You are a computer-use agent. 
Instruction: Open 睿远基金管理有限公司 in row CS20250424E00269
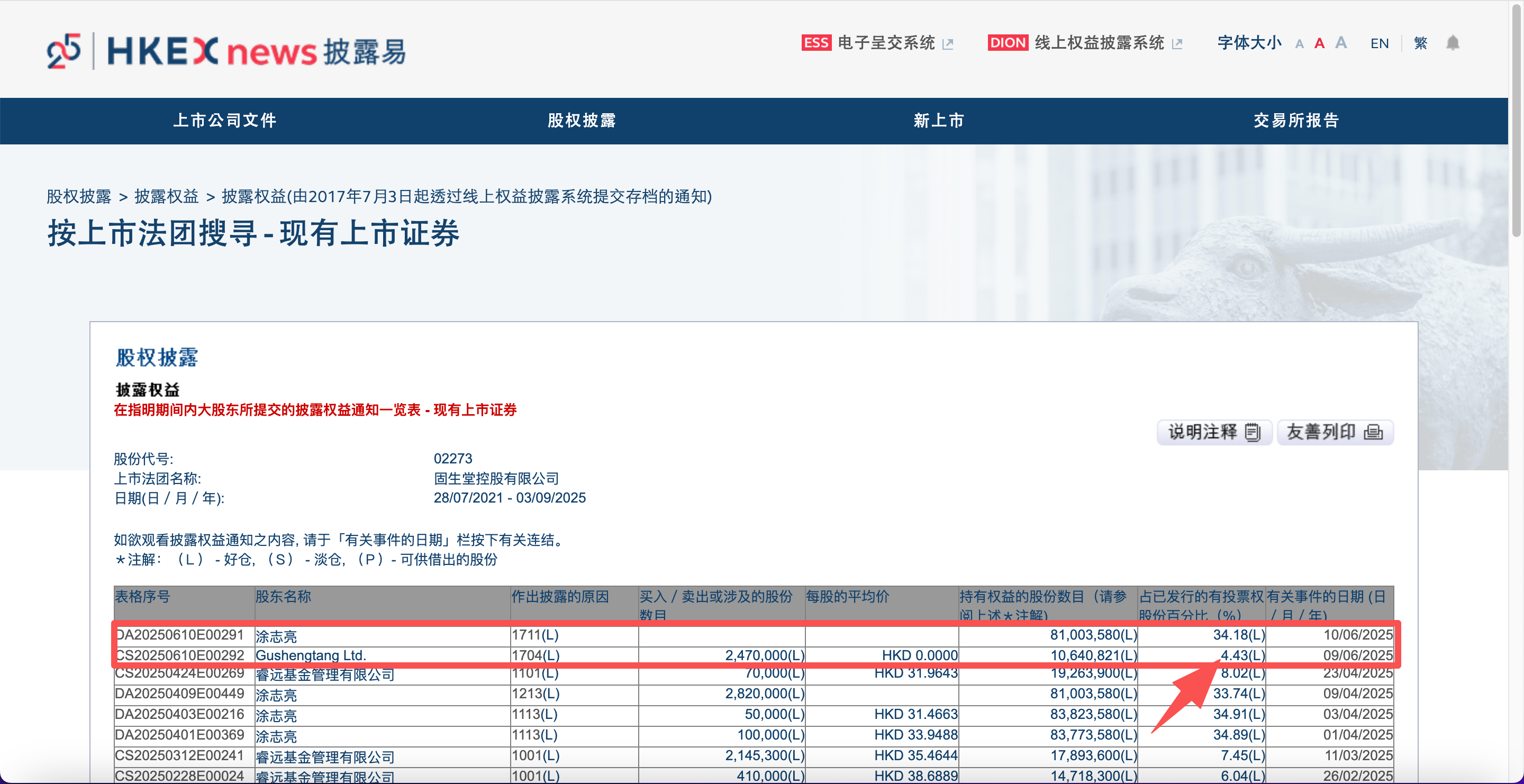325,674
